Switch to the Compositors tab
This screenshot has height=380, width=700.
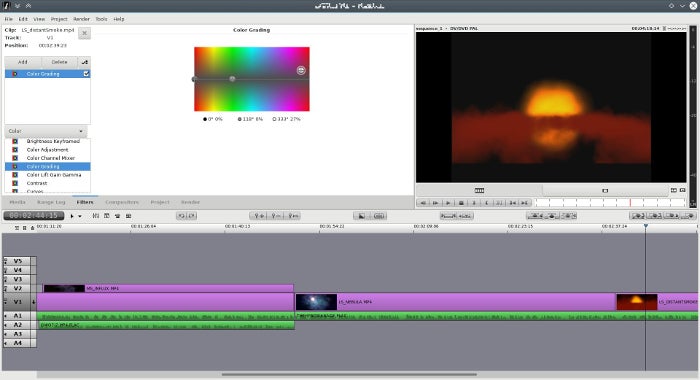122,202
